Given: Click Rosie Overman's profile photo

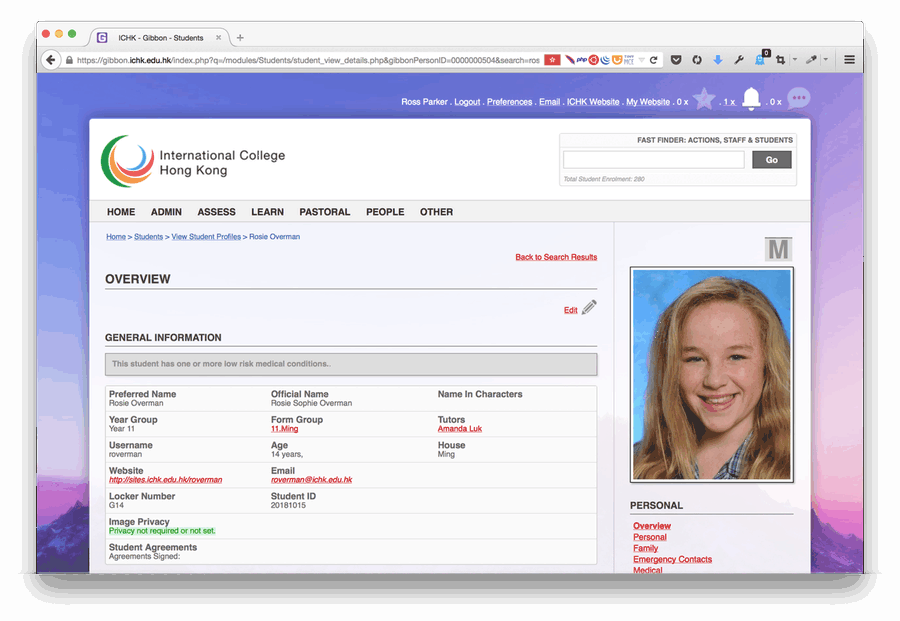Looking at the screenshot, I should coord(712,374).
